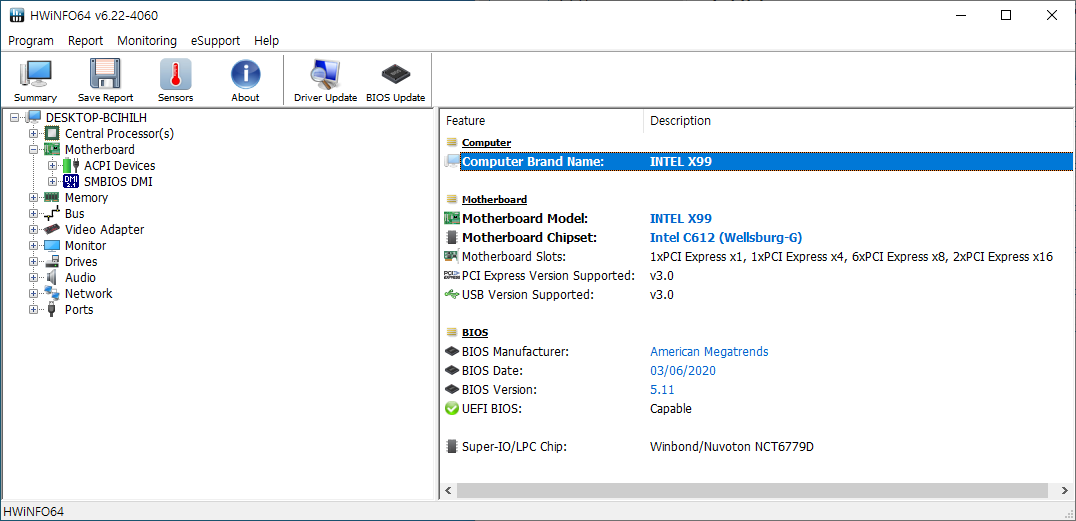Click the Motherboard tree icon
The height and width of the screenshot is (521, 1076).
51,149
